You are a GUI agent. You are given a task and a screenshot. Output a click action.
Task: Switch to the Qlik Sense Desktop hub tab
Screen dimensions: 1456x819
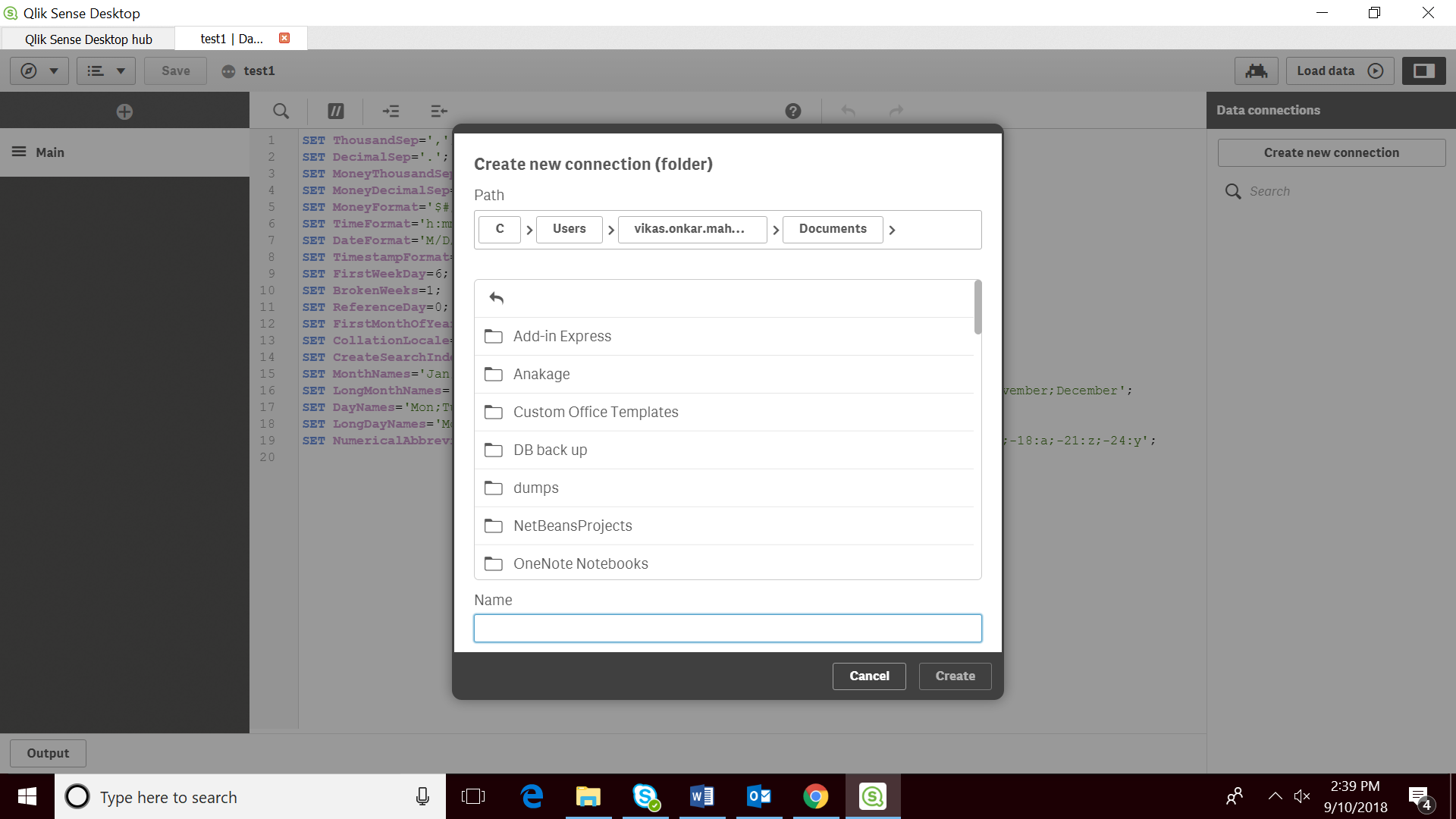[88, 39]
